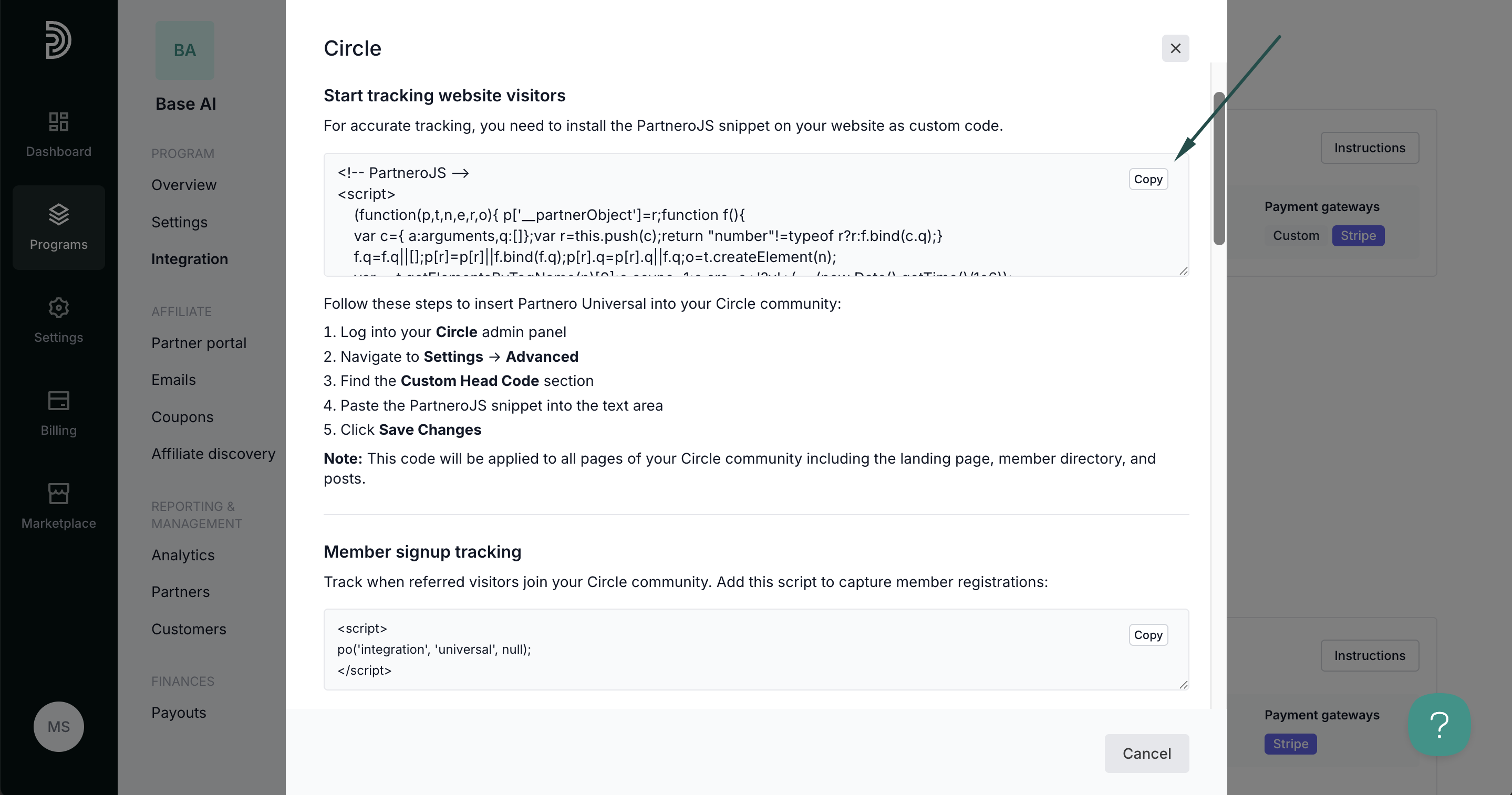Image resolution: width=1512 pixels, height=795 pixels.
Task: Copy the member signup tracking script
Action: pos(1148,635)
